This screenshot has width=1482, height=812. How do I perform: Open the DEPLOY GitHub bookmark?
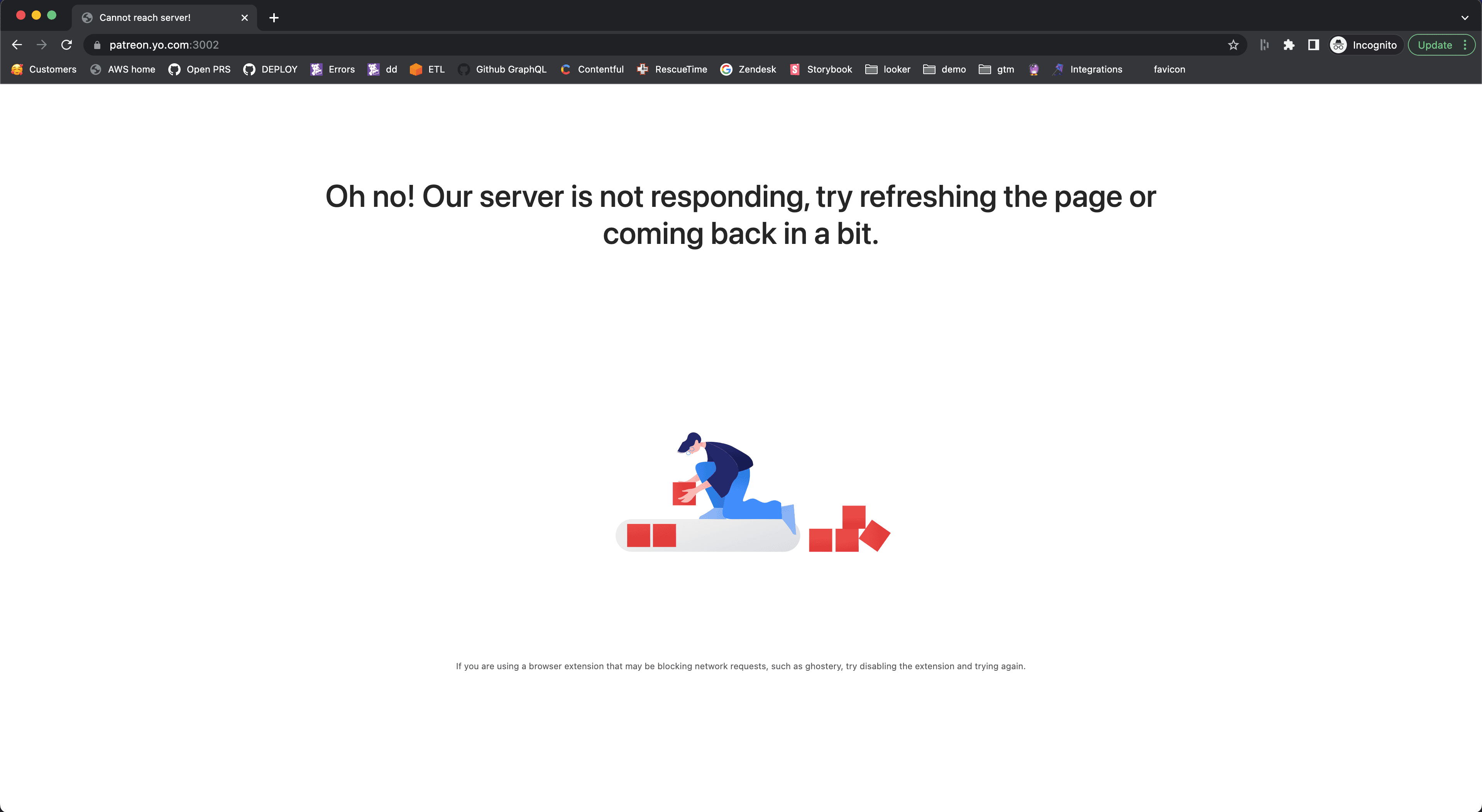tap(271, 69)
